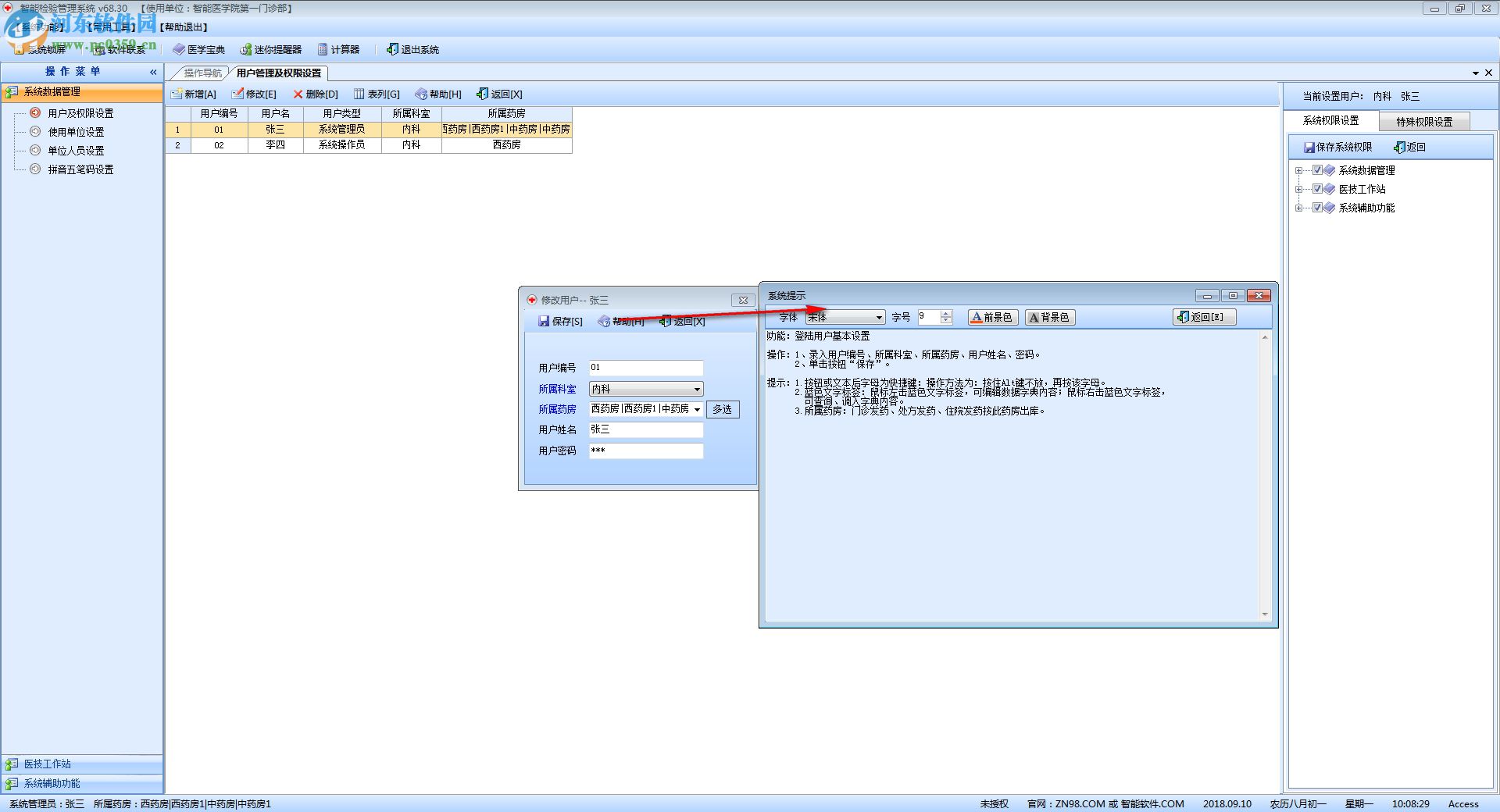Click the 用户类型 column header
This screenshot has width=1500, height=812.
(x=342, y=114)
